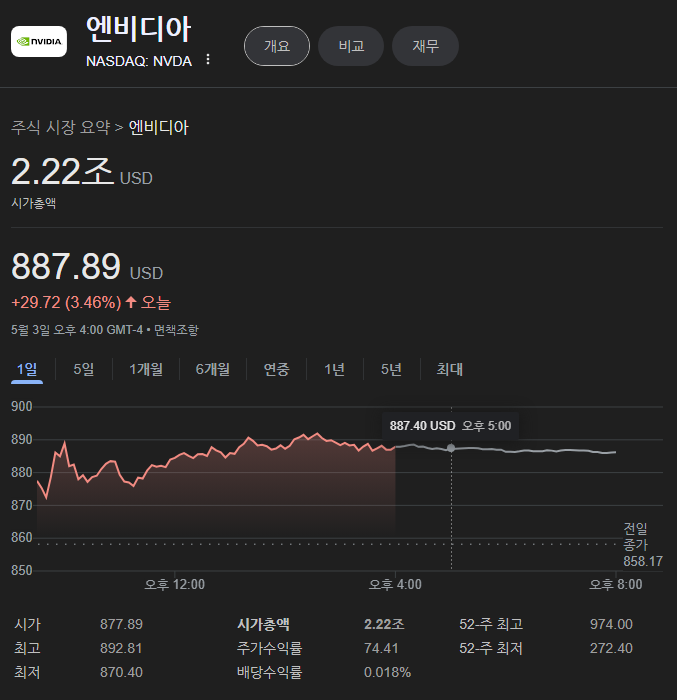677x700 pixels.
Task: Click the 주가수익률 value 74.41
Action: 381,648
